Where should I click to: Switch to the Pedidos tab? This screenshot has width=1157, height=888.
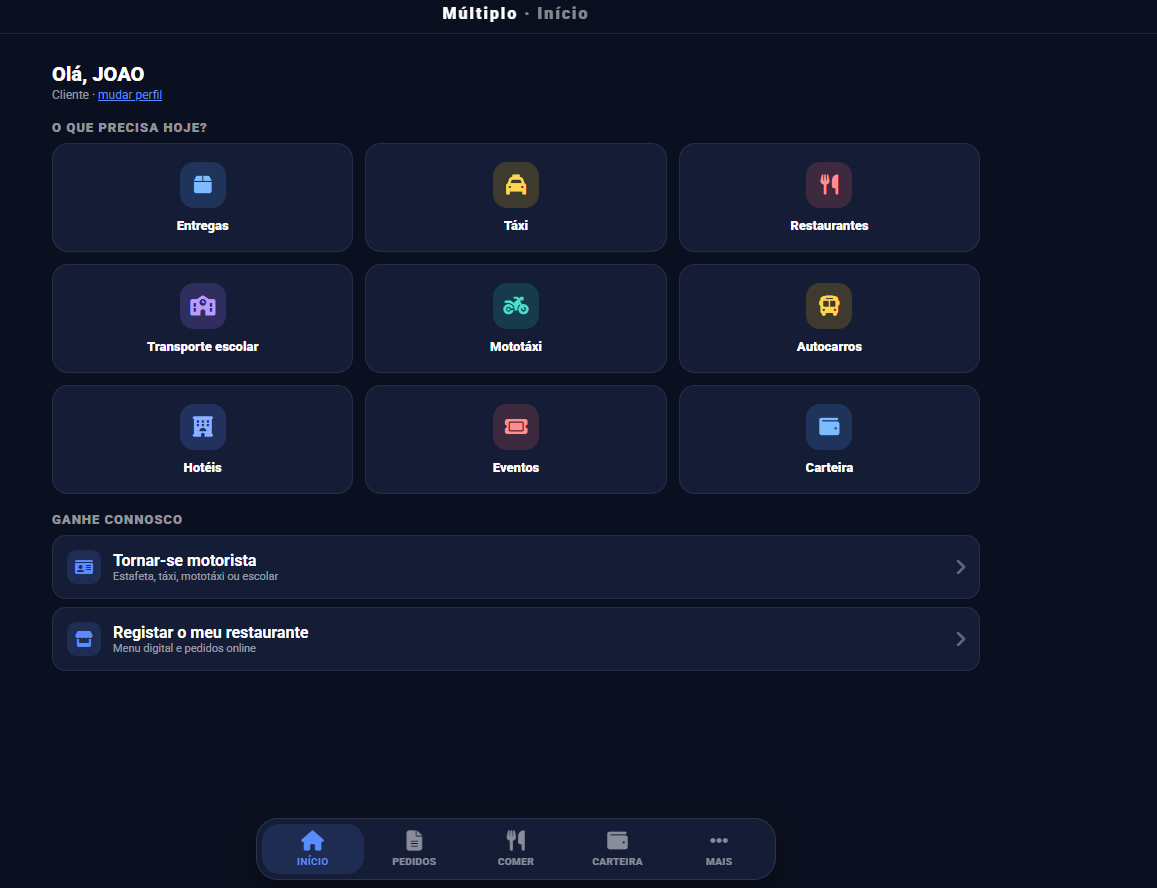point(414,849)
